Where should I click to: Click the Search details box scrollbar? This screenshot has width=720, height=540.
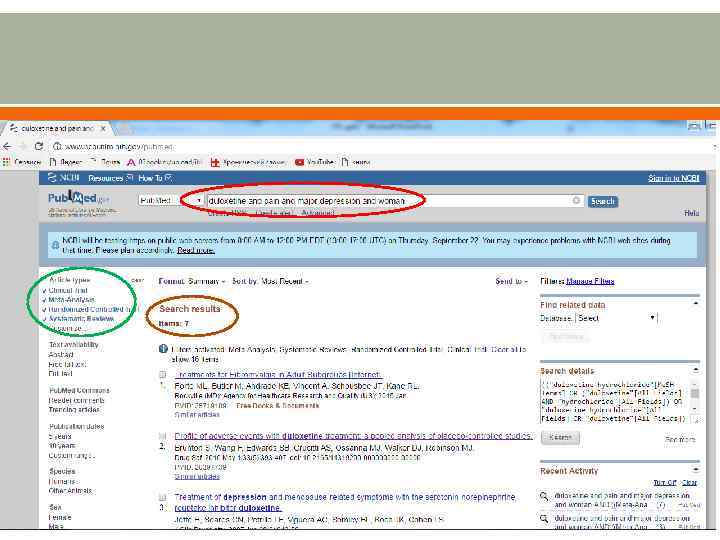pos(695,396)
